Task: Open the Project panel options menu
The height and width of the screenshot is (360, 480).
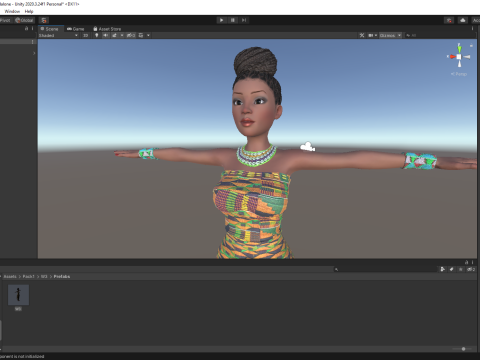Action: pyautogui.click(x=472, y=262)
